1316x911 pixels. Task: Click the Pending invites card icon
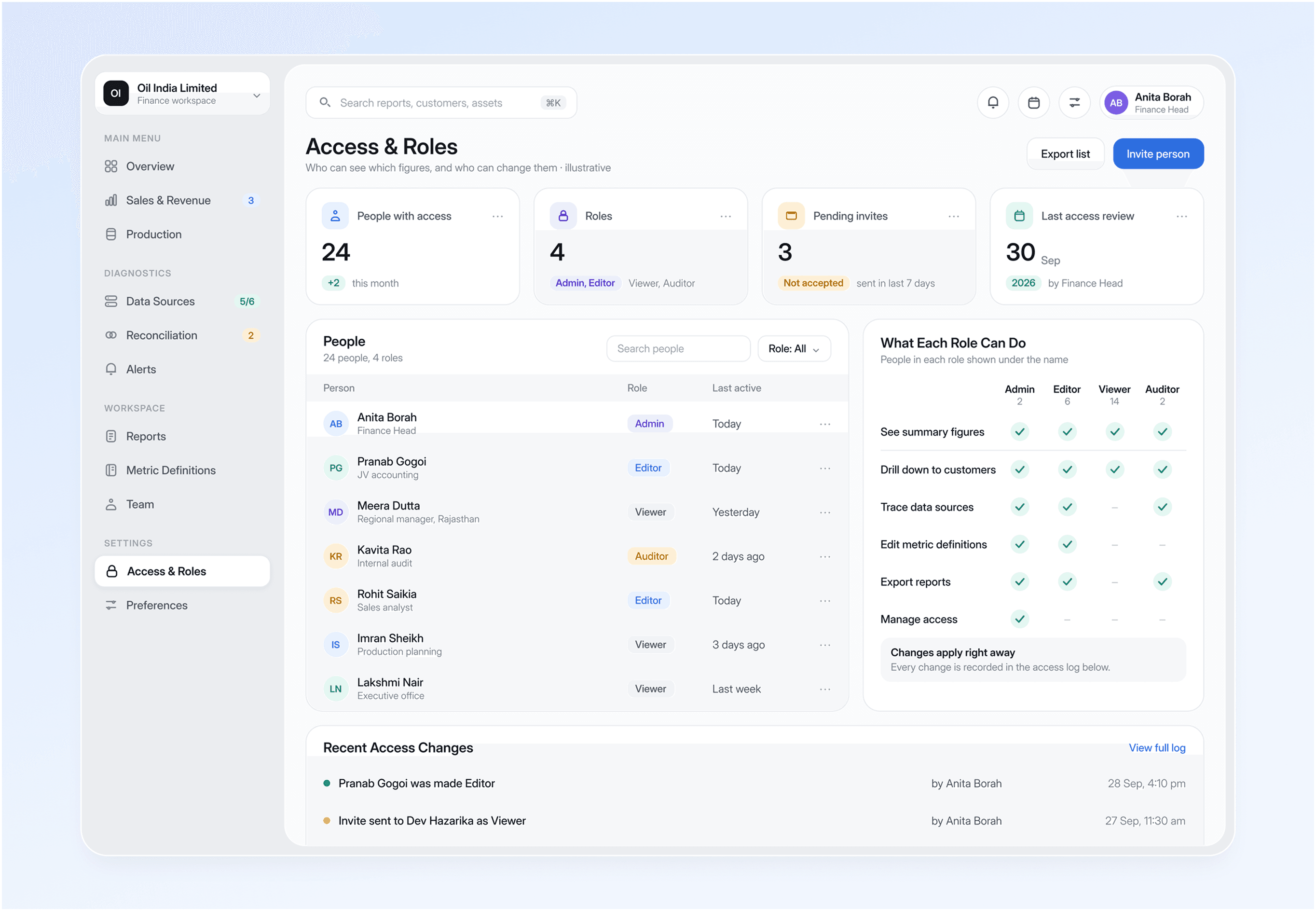click(x=791, y=216)
